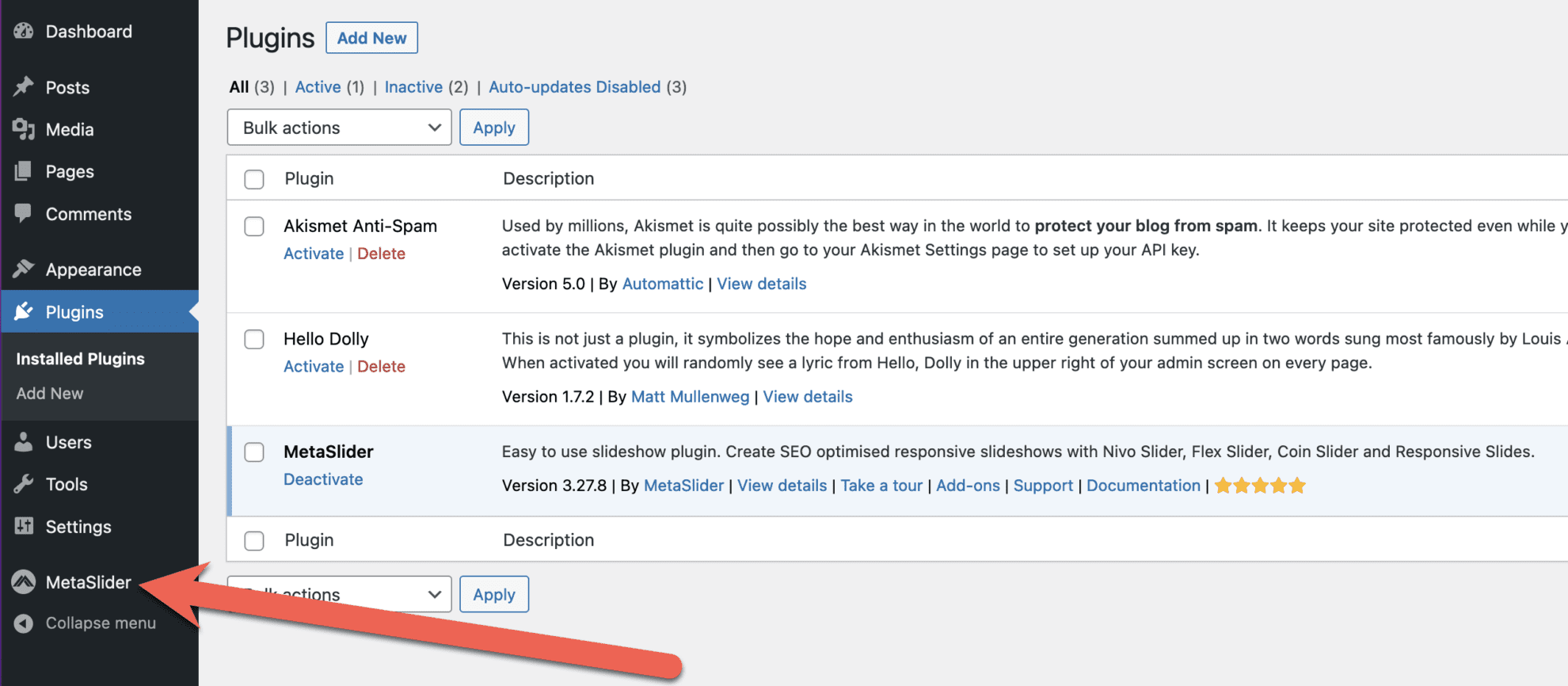The height and width of the screenshot is (686, 1568).
Task: Select the Hello Dolly row checkbox
Action: [x=254, y=339]
